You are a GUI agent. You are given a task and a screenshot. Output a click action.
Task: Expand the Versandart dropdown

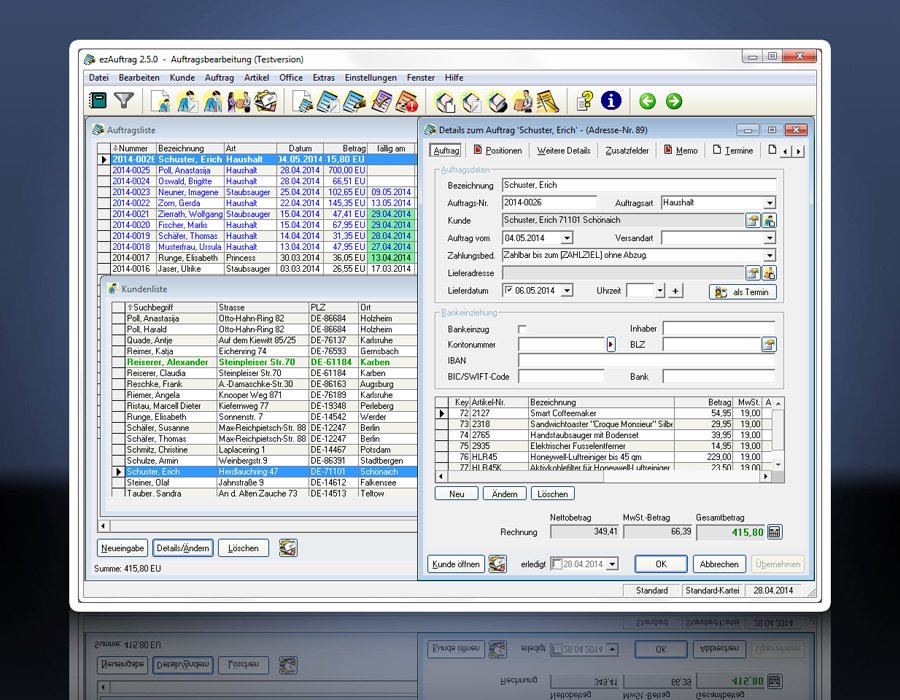[768, 238]
